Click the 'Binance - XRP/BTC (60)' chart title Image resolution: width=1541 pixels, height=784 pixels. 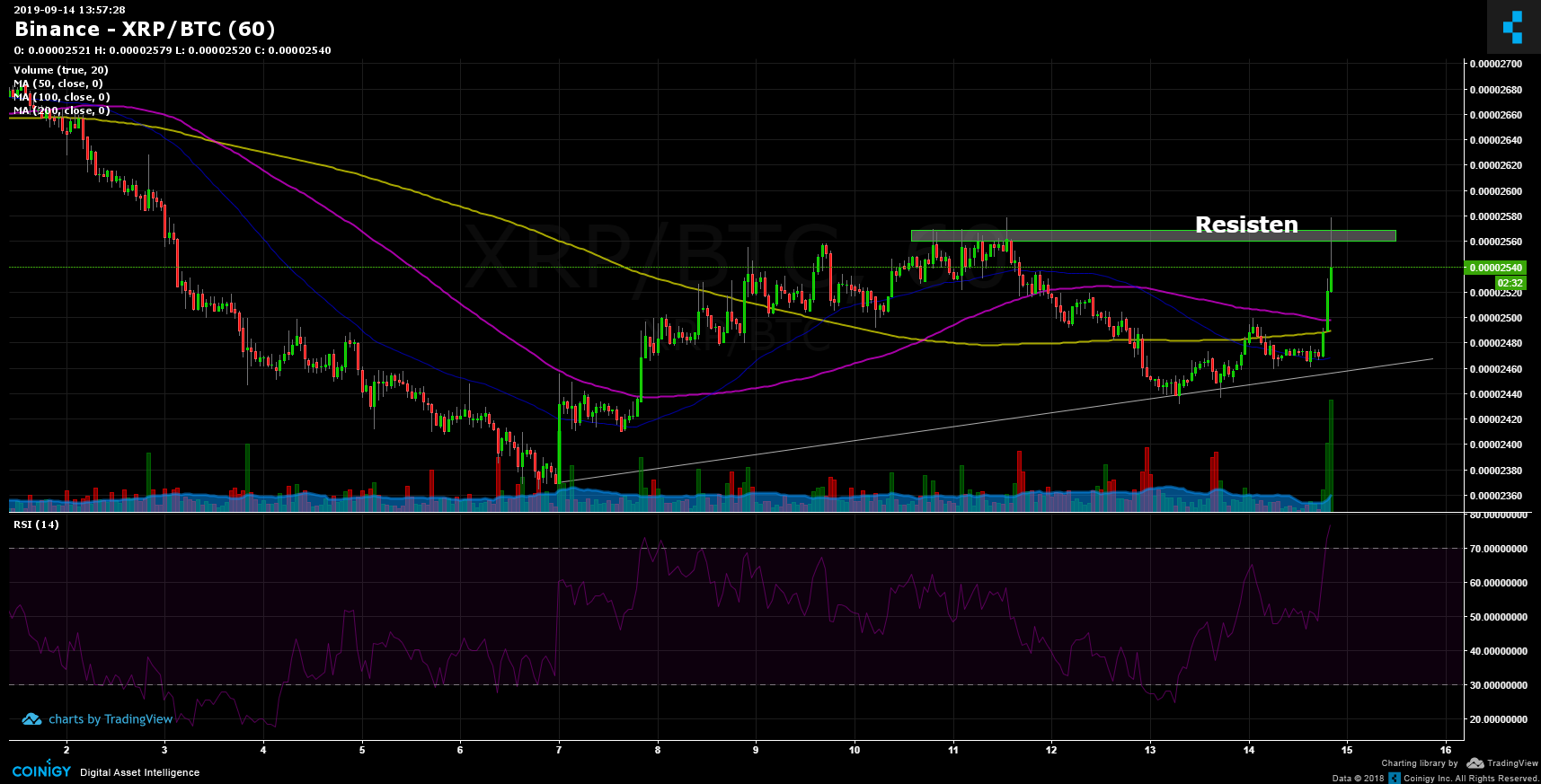tap(146, 29)
